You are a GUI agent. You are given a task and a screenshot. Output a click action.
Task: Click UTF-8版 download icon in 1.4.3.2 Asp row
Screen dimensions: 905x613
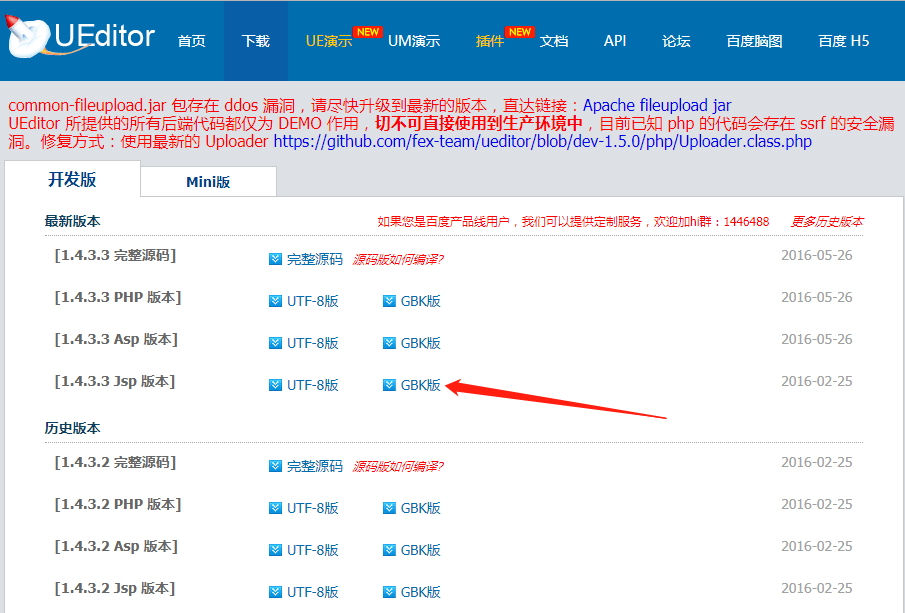pyautogui.click(x=275, y=550)
